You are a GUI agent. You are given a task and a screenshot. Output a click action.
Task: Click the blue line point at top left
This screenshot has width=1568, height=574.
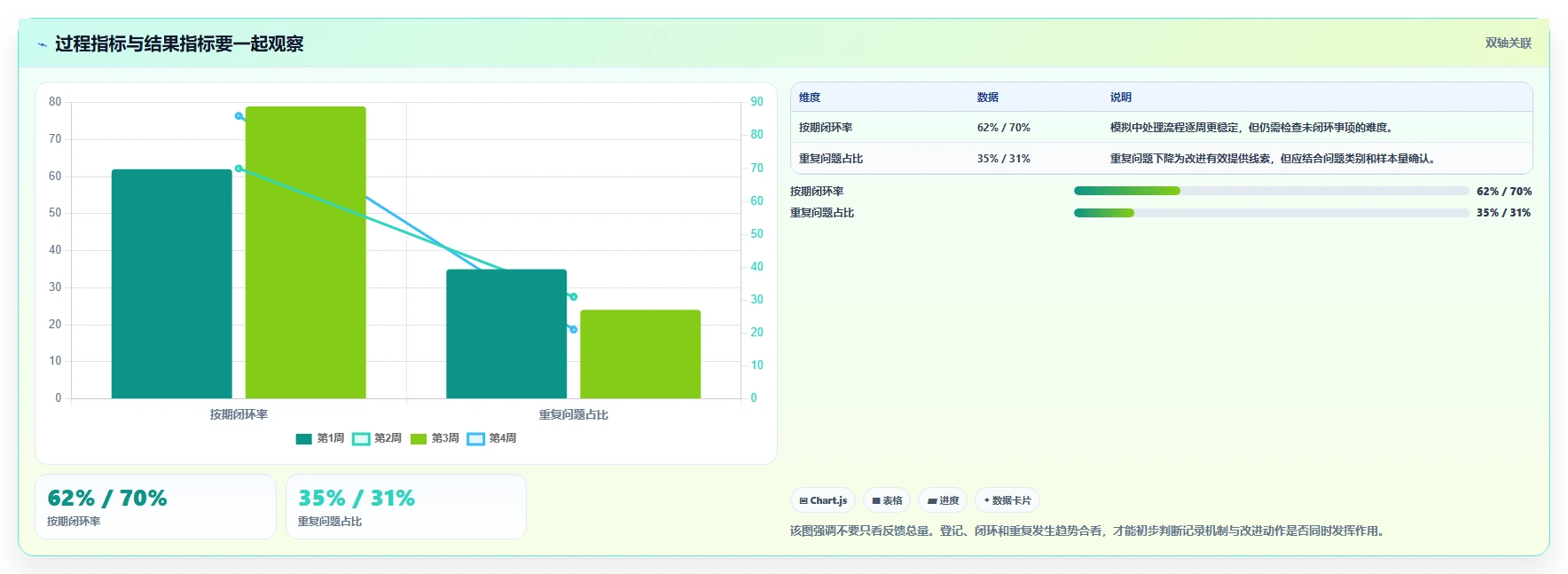click(x=239, y=116)
